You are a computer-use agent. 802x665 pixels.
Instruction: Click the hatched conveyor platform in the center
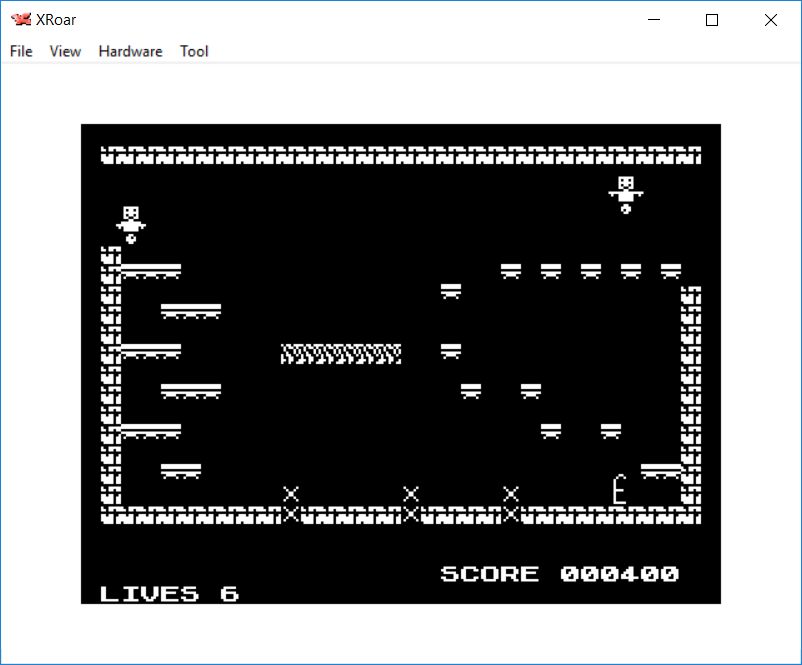pyautogui.click(x=341, y=353)
